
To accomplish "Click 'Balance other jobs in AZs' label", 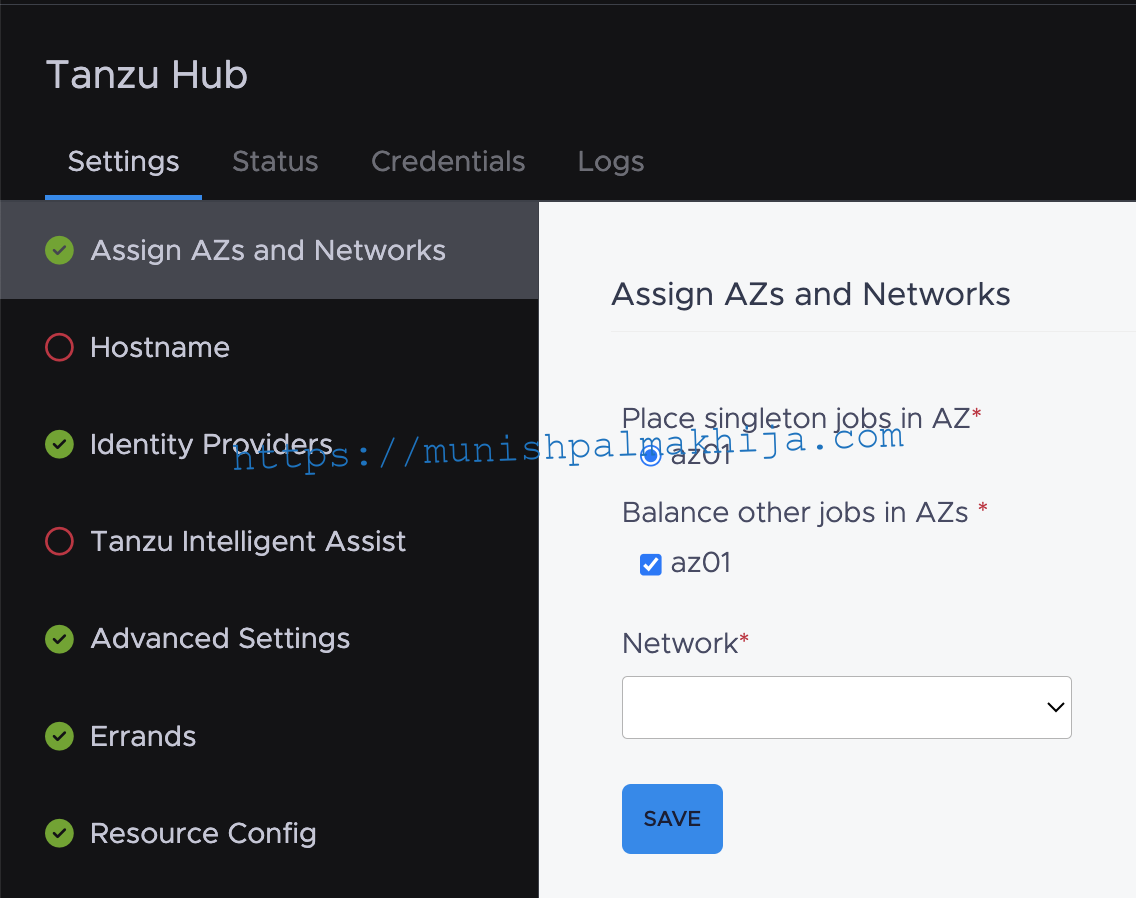I will coord(805,512).
